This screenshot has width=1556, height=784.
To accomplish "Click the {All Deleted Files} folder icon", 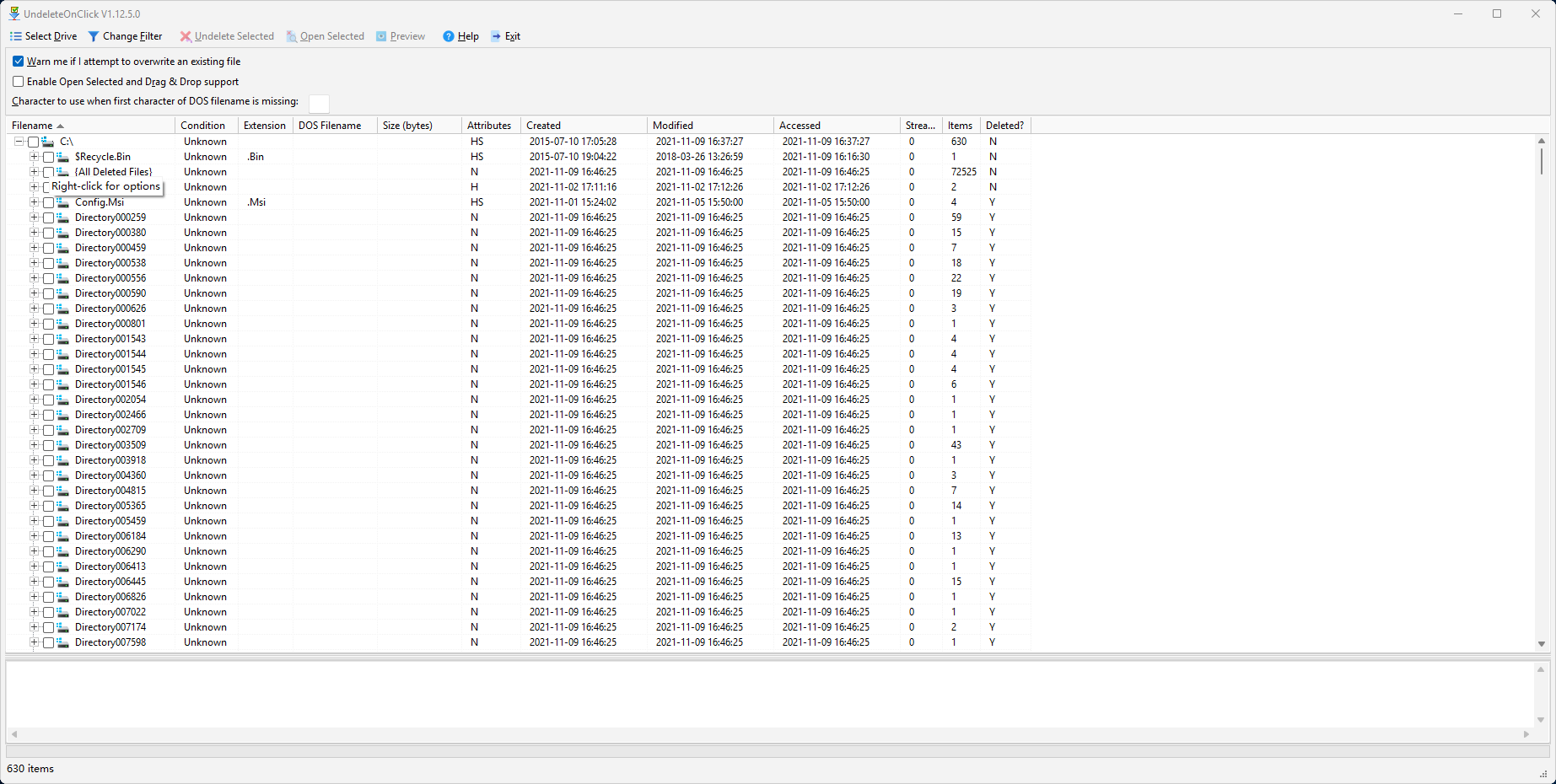I will click(62, 172).
